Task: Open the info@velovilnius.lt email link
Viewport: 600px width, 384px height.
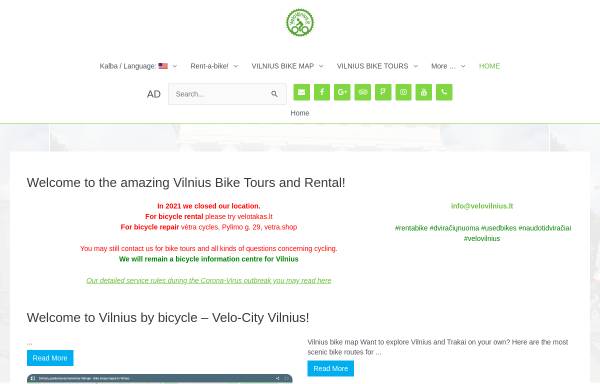Action: (x=482, y=206)
